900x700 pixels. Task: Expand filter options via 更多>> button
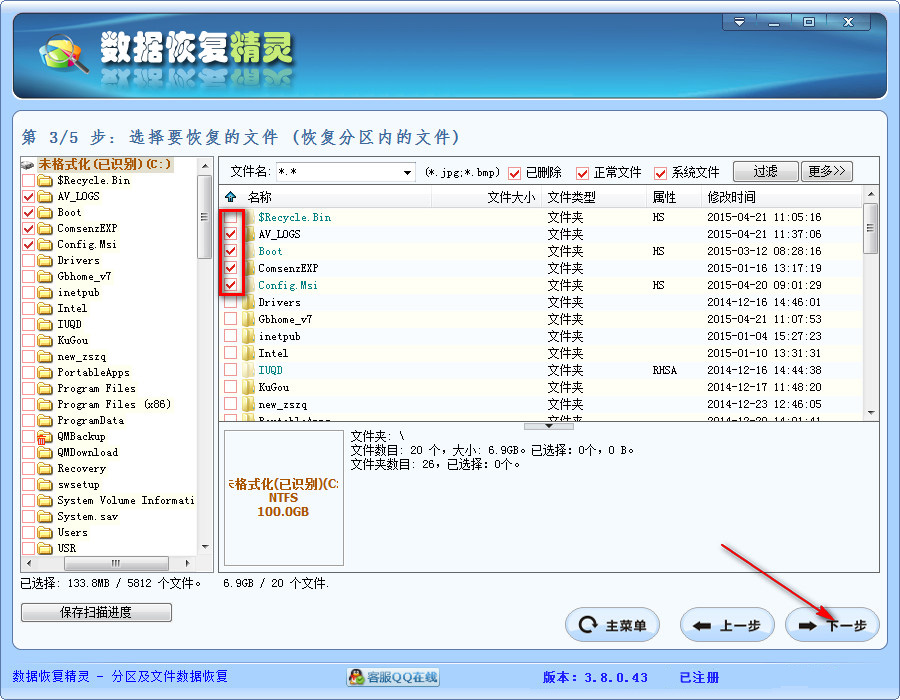[825, 171]
